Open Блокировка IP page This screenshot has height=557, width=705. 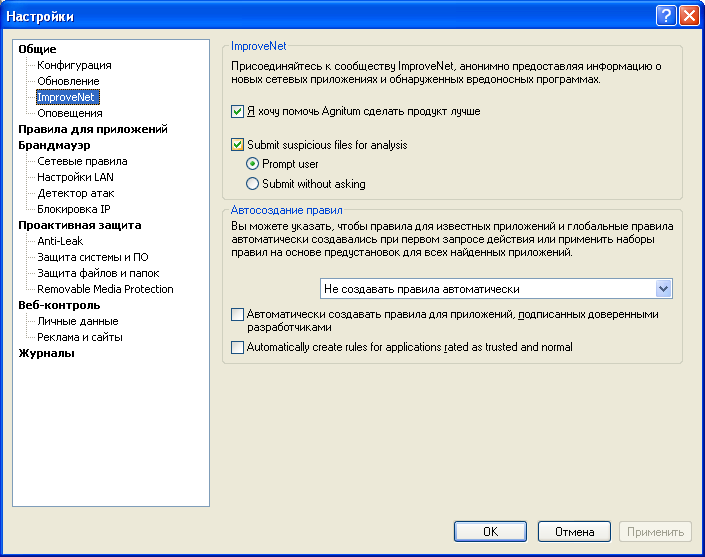(x=74, y=209)
